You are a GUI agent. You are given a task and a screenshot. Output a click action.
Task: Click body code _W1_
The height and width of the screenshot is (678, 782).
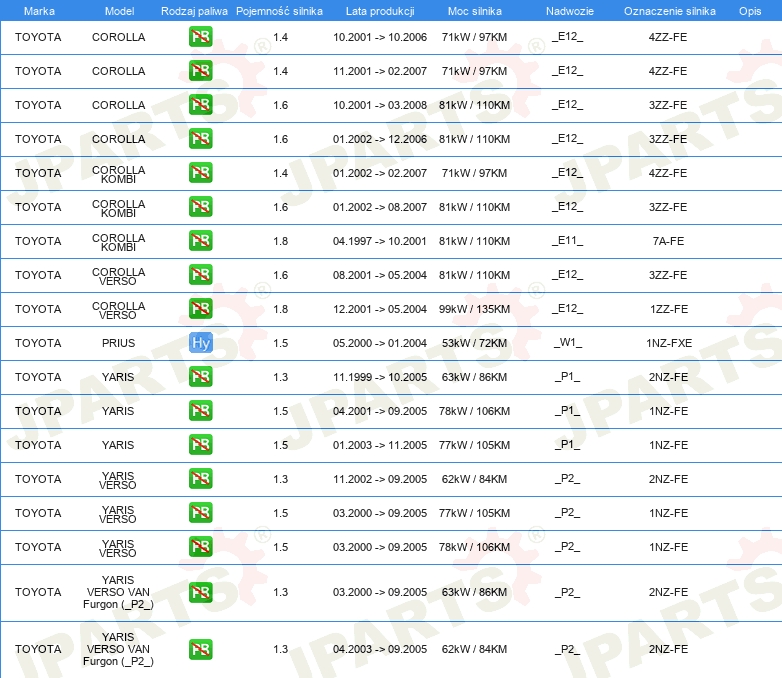pos(568,342)
